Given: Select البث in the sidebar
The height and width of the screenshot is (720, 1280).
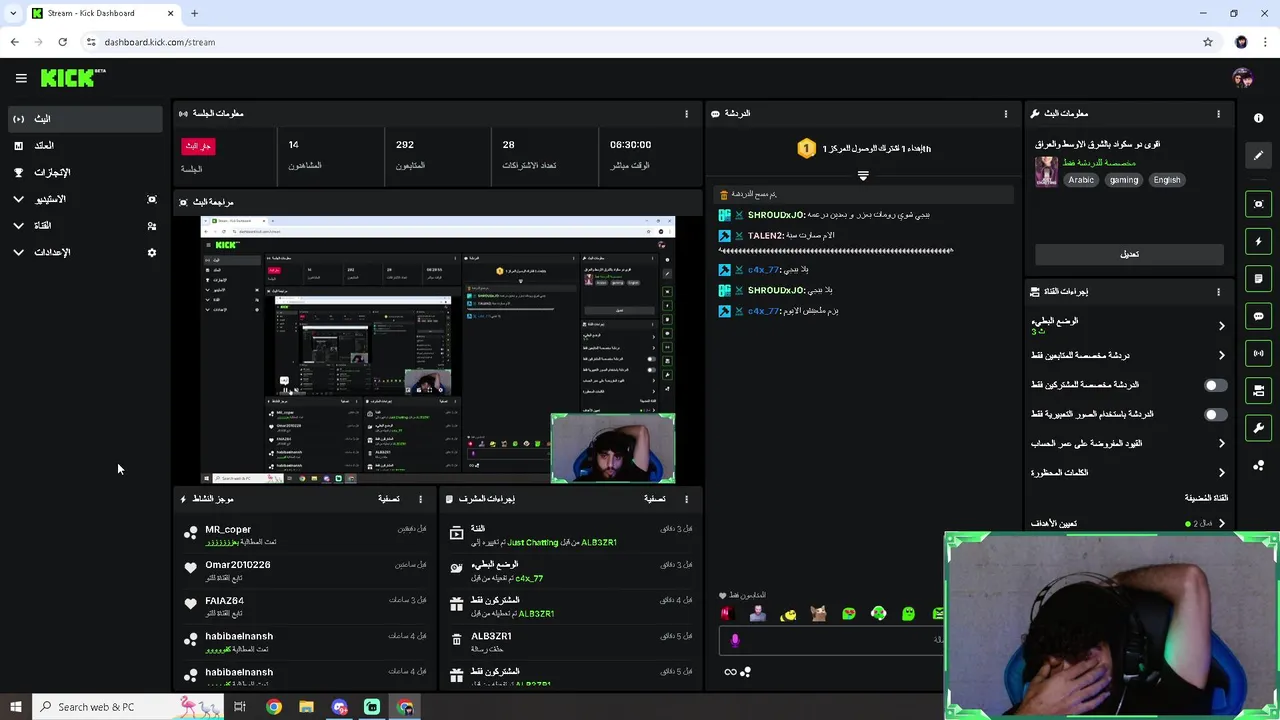Looking at the screenshot, I should coord(84,119).
